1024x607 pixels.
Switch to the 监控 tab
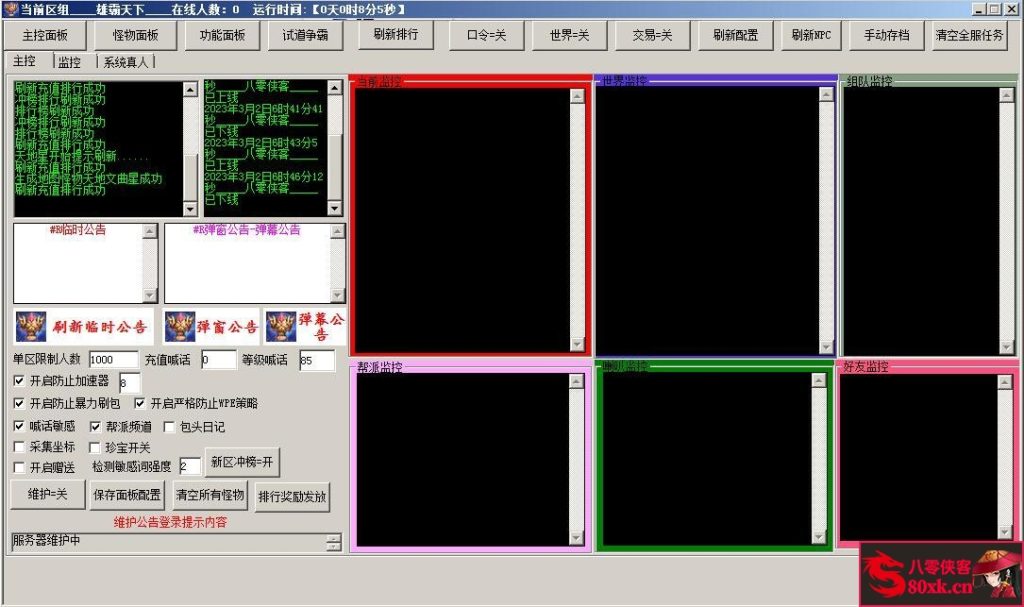pos(69,61)
